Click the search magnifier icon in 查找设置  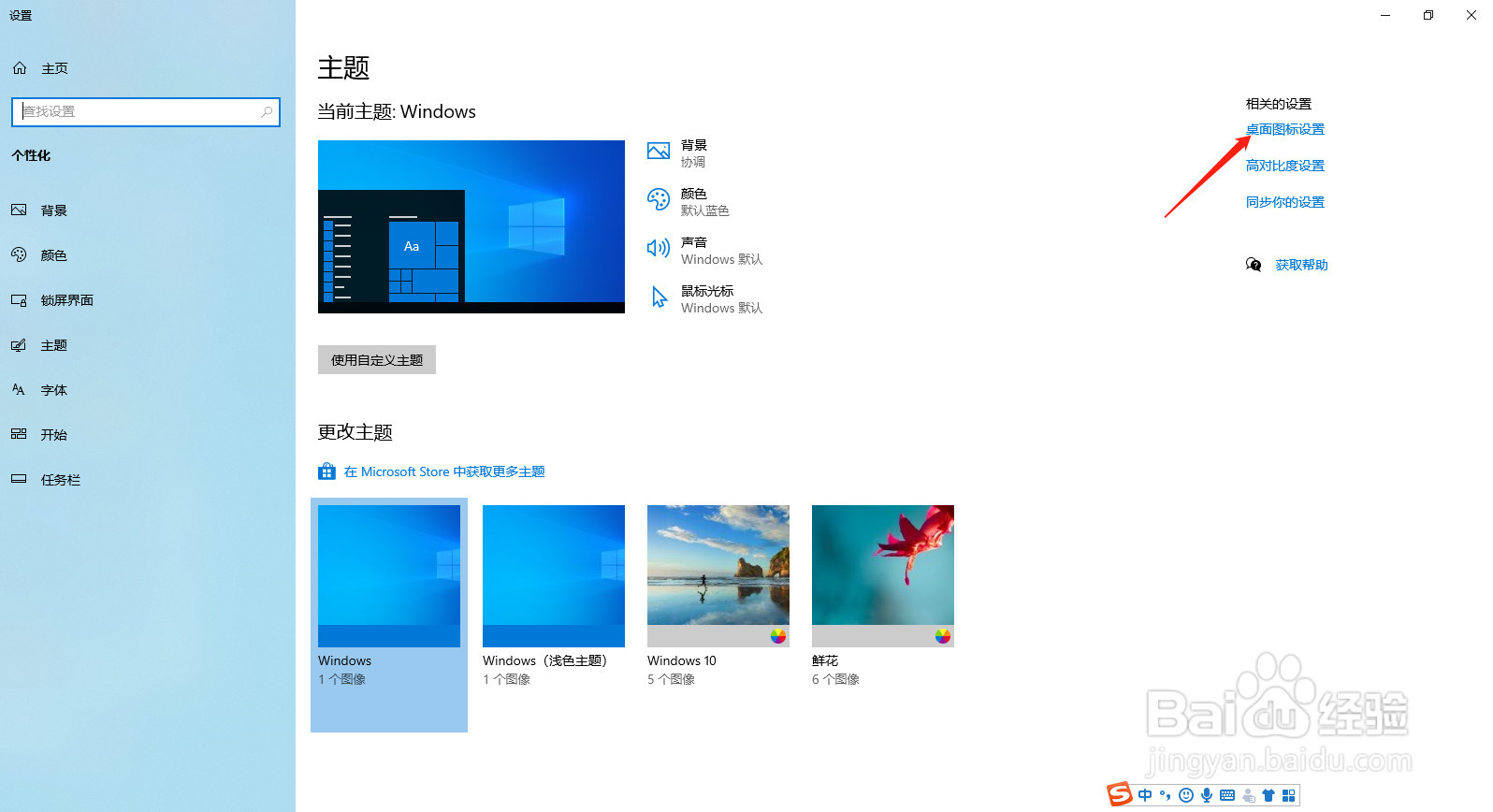tap(267, 112)
